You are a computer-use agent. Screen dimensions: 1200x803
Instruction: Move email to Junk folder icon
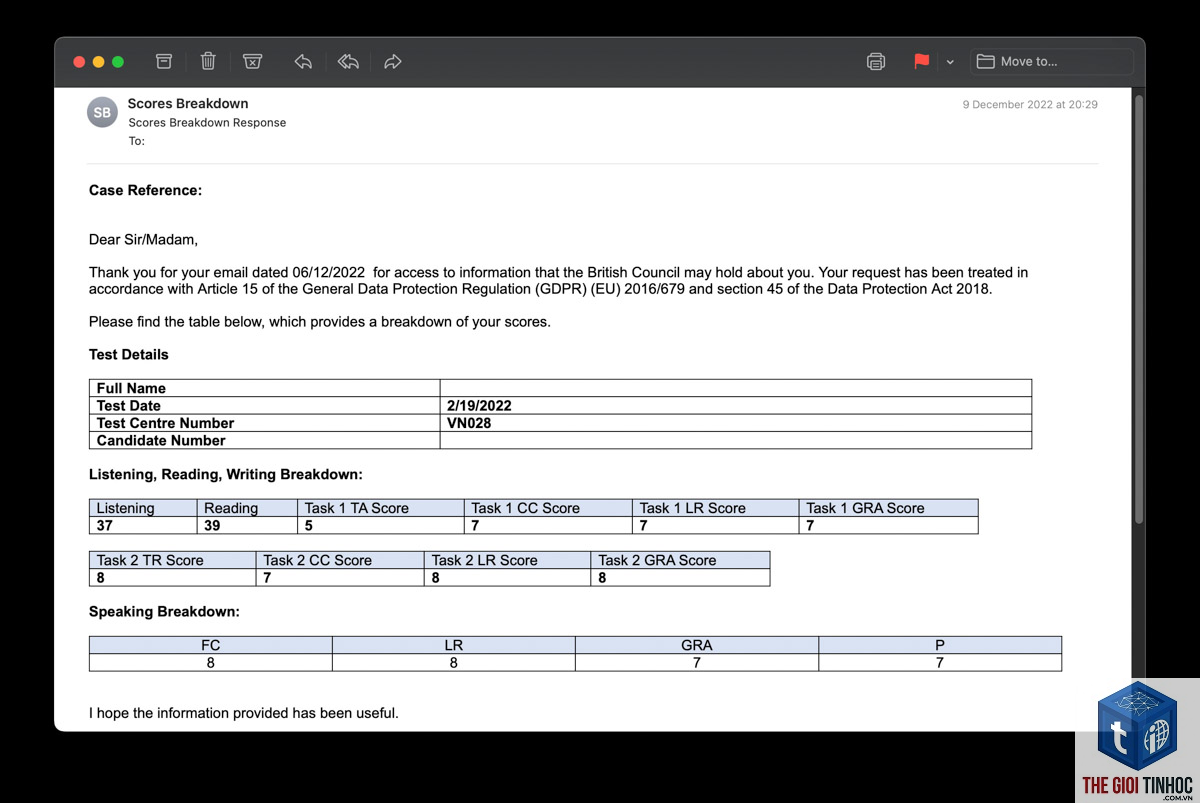pyautogui.click(x=253, y=61)
